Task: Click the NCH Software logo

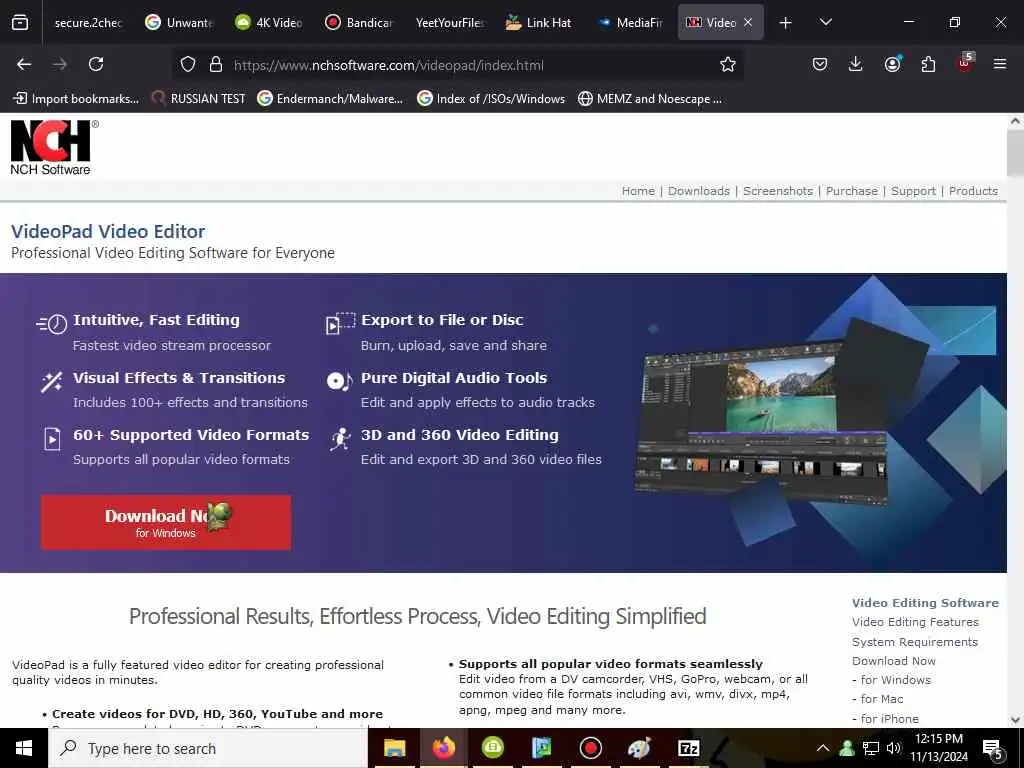Action: coord(54,147)
